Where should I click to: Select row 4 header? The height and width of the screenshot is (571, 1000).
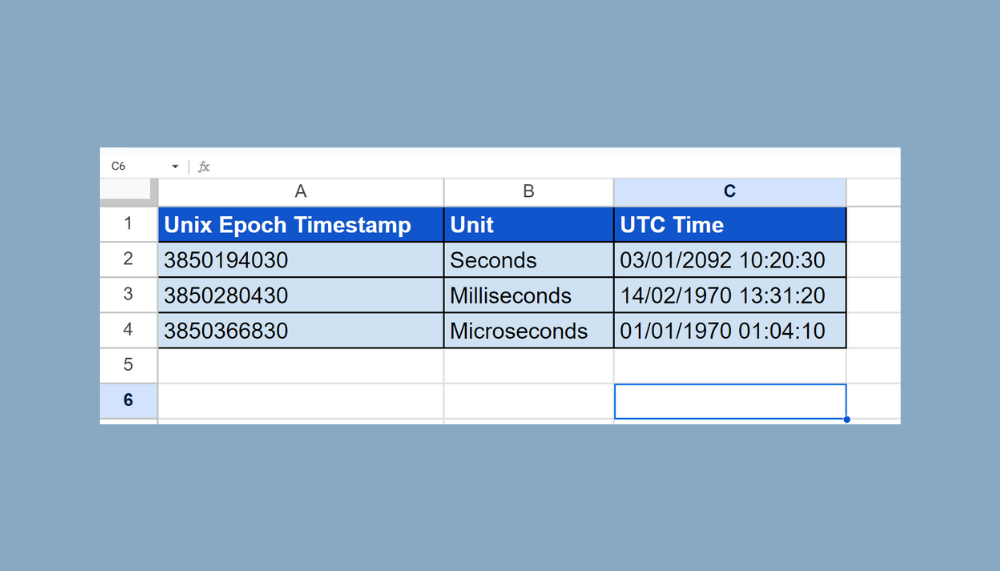coord(128,330)
